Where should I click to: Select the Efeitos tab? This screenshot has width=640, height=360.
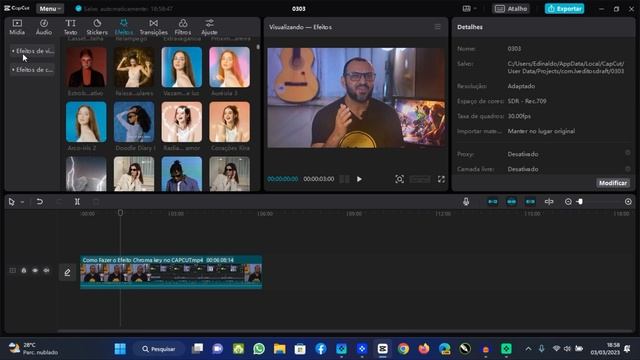[124, 27]
